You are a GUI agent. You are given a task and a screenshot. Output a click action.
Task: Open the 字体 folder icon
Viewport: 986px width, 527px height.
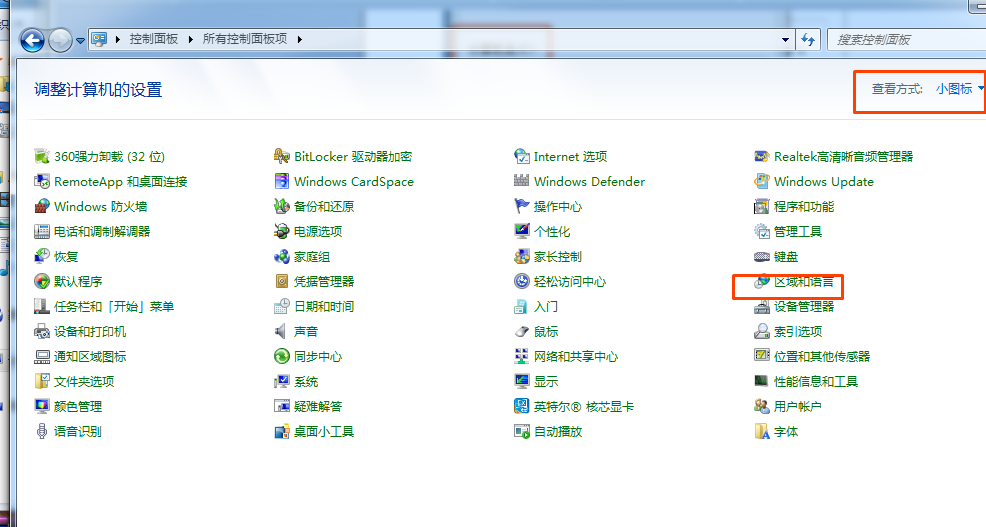(762, 432)
